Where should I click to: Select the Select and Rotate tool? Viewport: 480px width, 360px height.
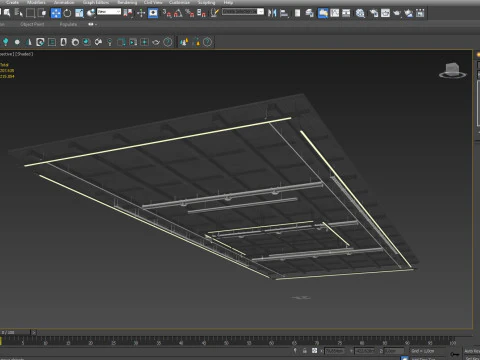[67, 13]
